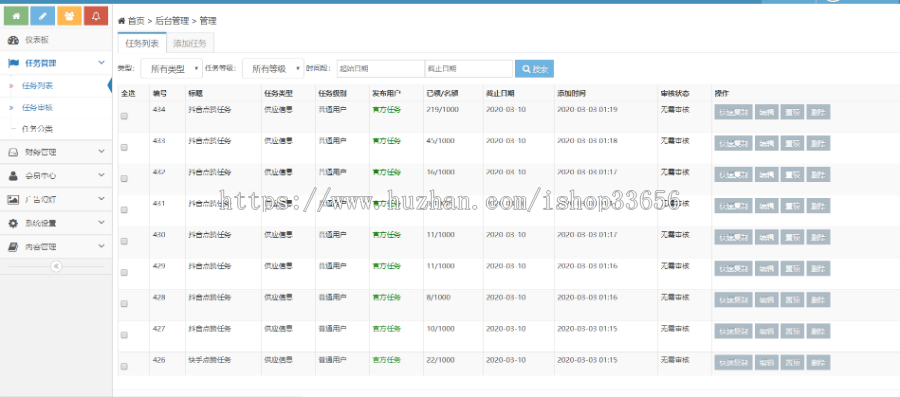The image size is (900, 397).
Task: Open 任务审核 in the sidebar
Action: [x=38, y=108]
